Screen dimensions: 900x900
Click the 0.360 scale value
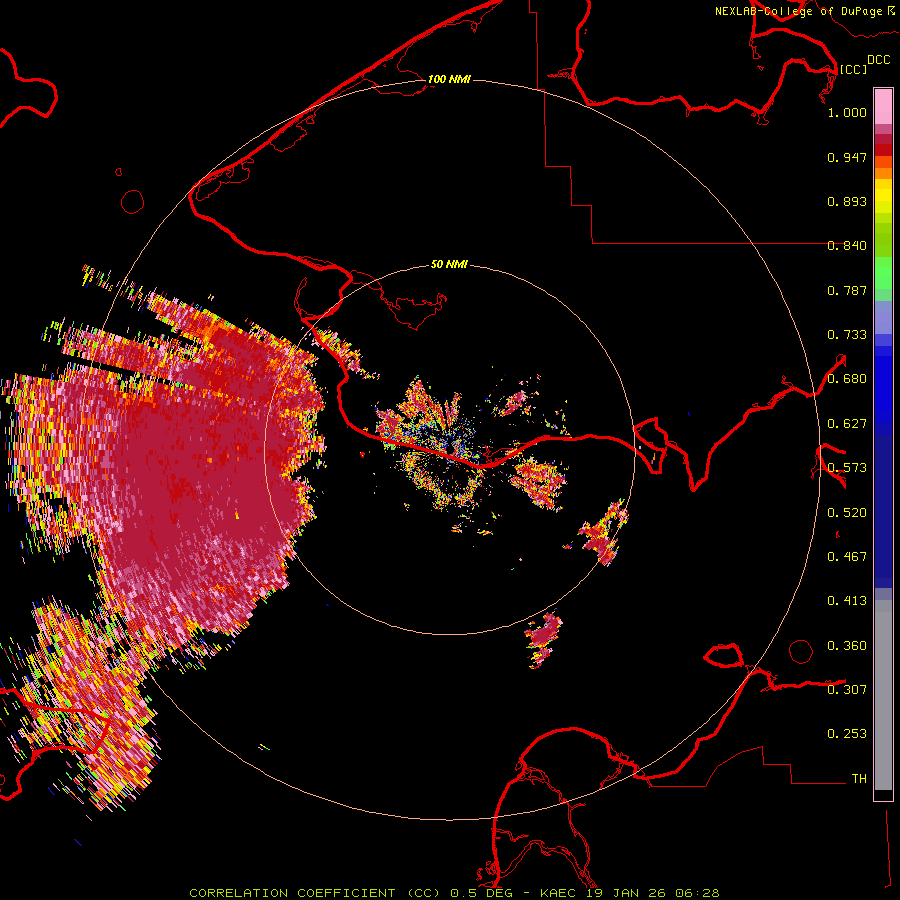click(x=847, y=646)
